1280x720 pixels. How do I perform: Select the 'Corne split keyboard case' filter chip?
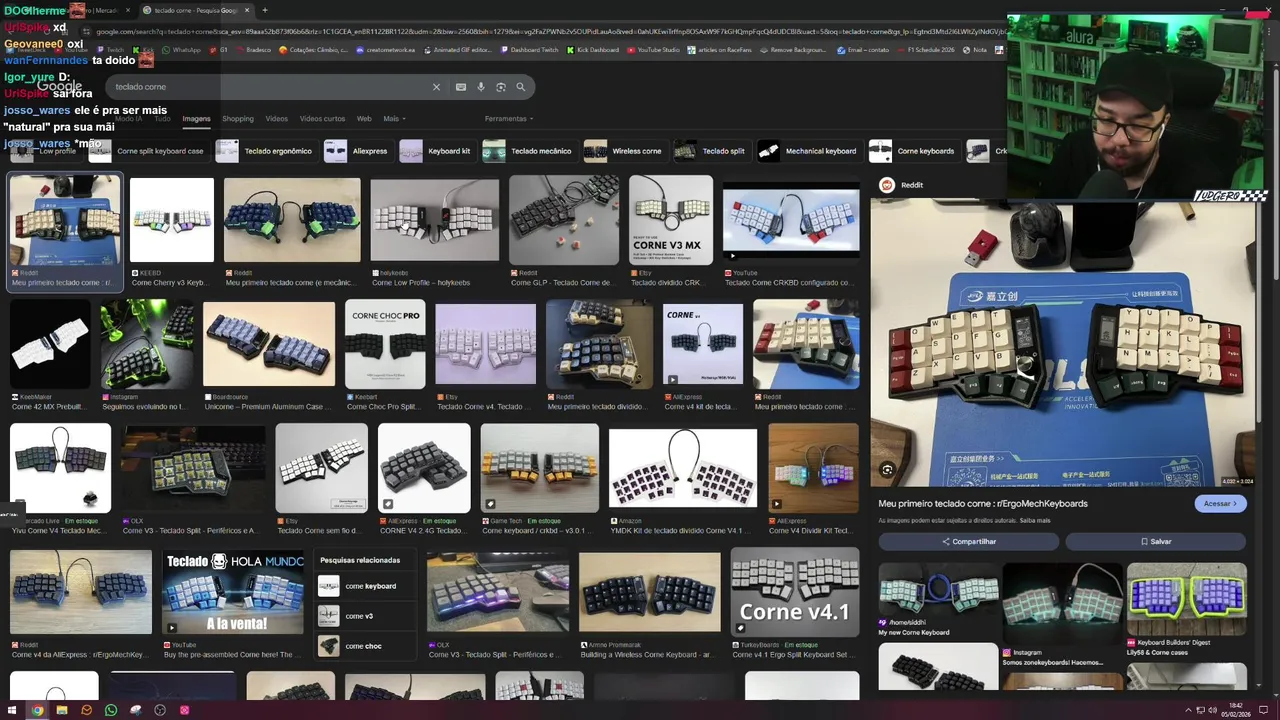pyautogui.click(x=147, y=151)
